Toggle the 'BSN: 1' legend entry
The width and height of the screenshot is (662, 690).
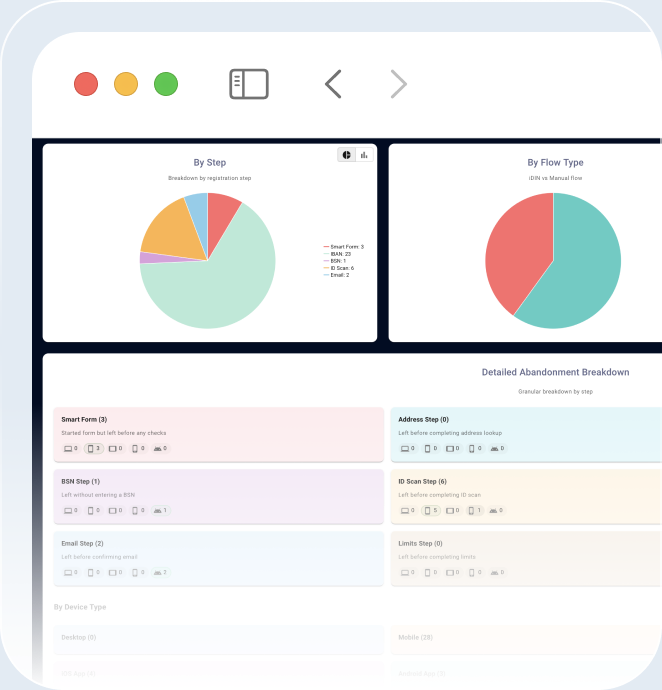(x=335, y=261)
